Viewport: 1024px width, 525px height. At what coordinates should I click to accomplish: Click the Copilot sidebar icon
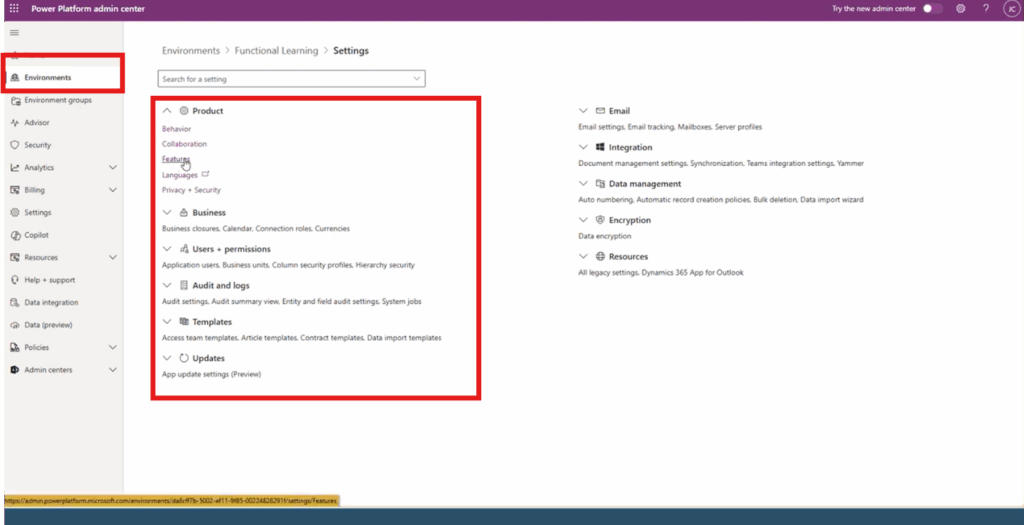pos(15,235)
